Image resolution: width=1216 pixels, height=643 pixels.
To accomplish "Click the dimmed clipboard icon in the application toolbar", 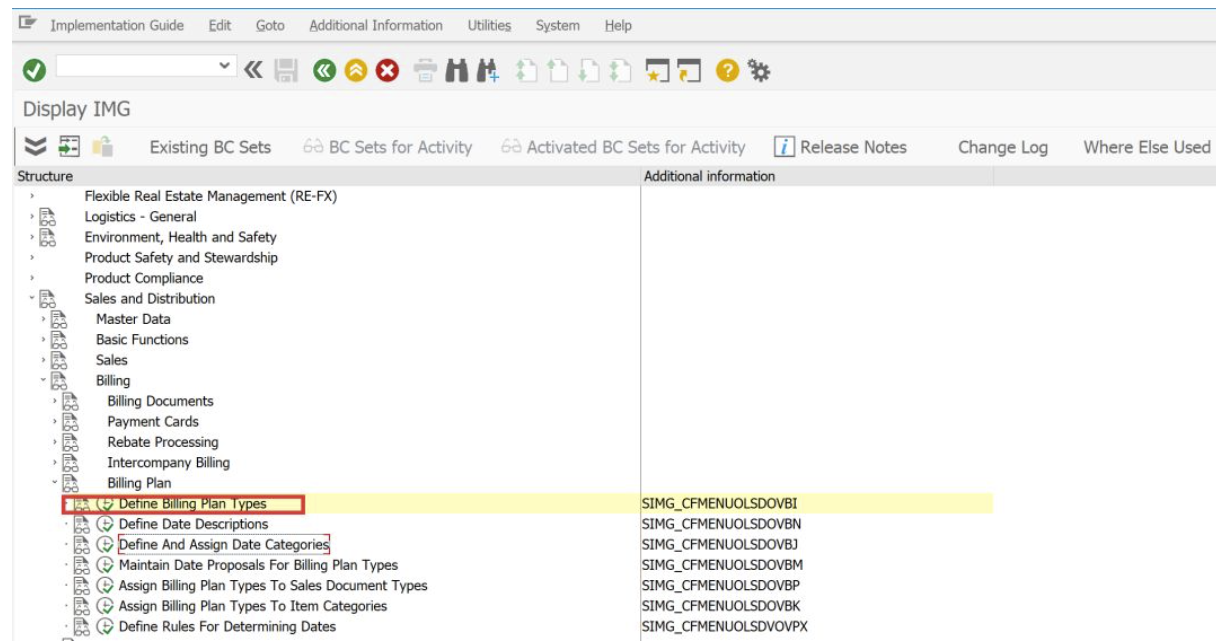I will 101,147.
